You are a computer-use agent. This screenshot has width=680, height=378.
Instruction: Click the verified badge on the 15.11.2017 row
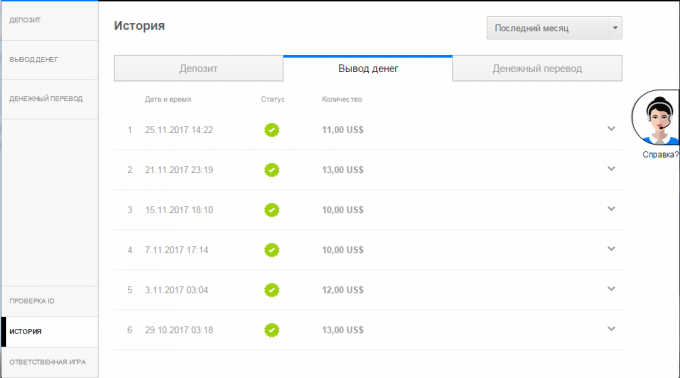pyautogui.click(x=272, y=210)
